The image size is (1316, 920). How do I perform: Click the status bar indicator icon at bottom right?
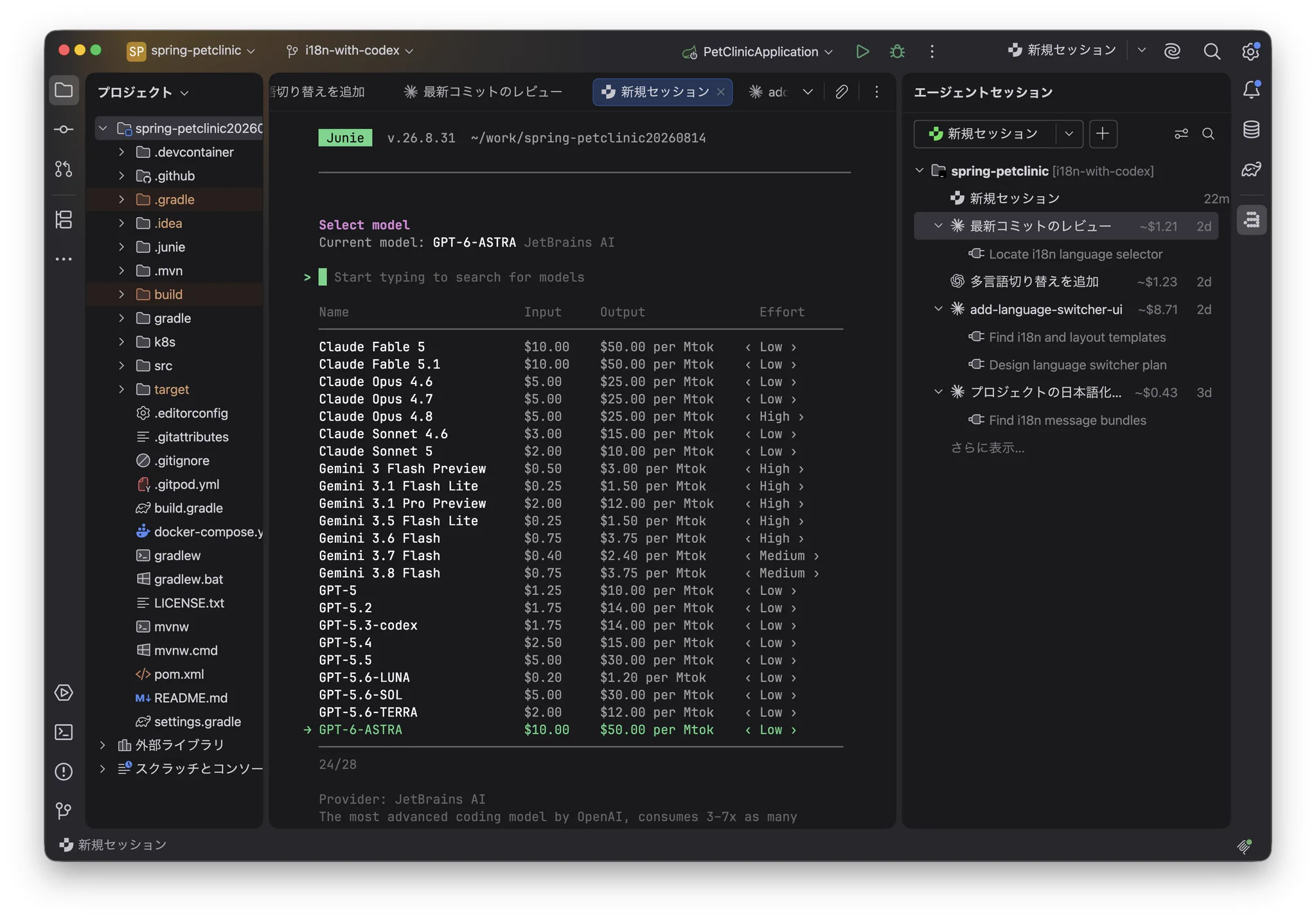1245,845
